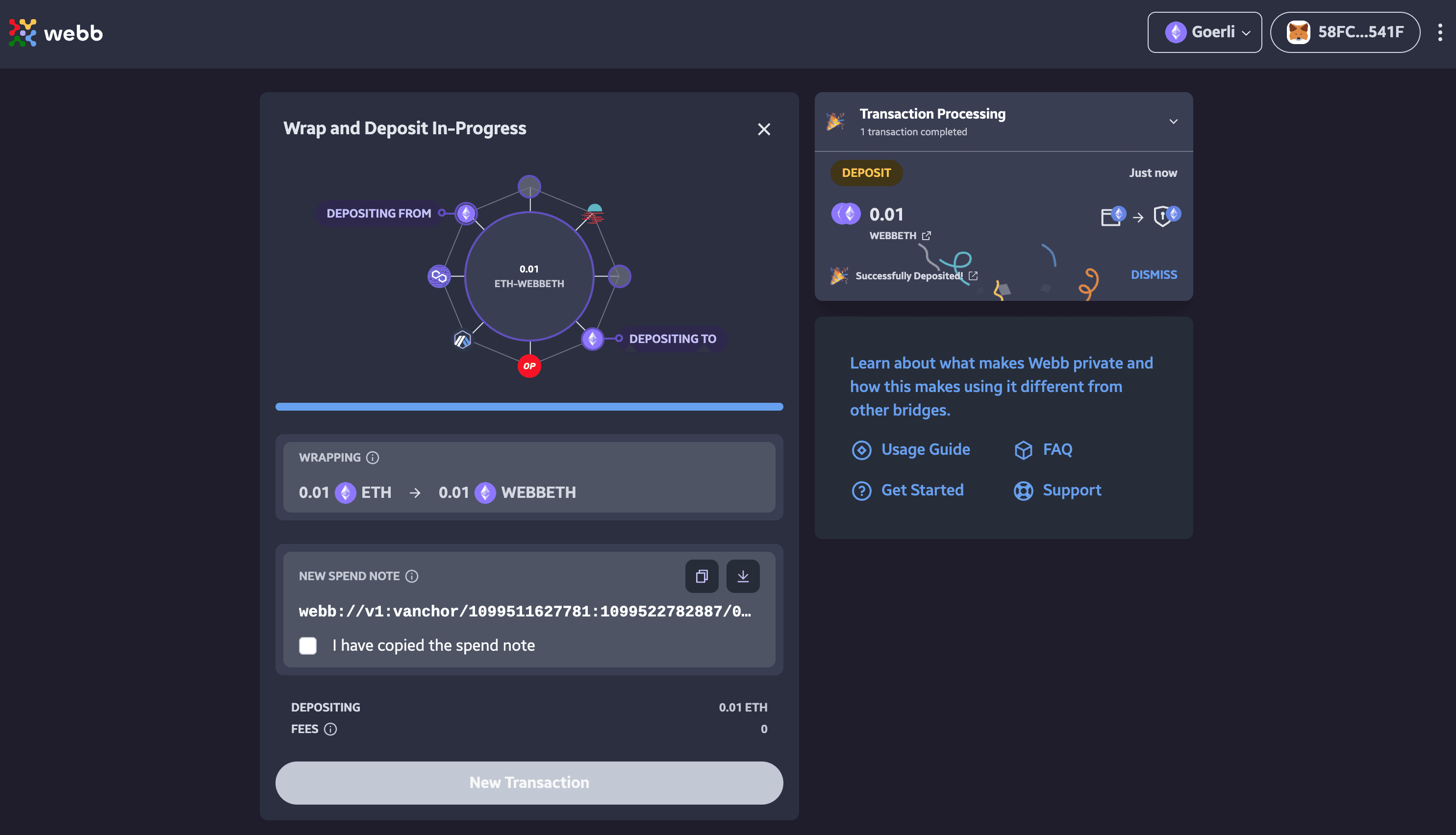Click the New Transaction button
This screenshot has width=1456, height=835.
pyautogui.click(x=528, y=782)
